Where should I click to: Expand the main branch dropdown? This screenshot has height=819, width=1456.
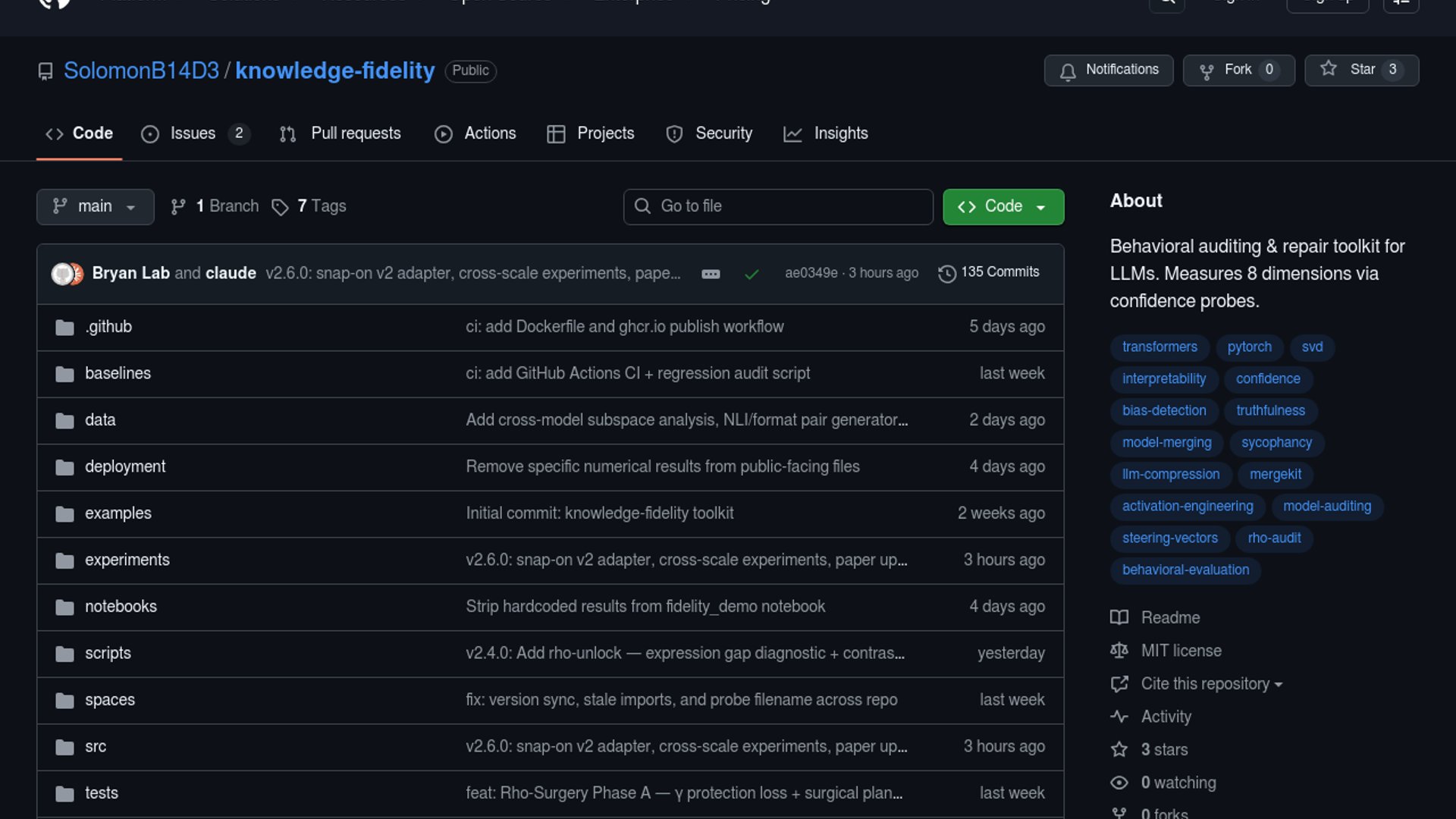pos(95,207)
